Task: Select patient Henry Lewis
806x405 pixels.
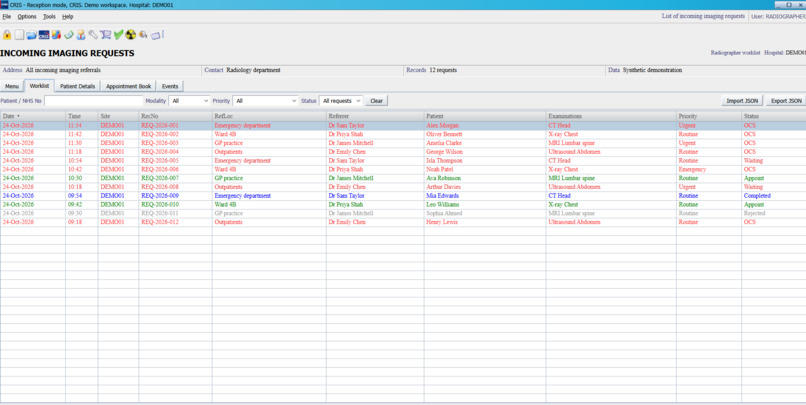Action: click(442, 222)
